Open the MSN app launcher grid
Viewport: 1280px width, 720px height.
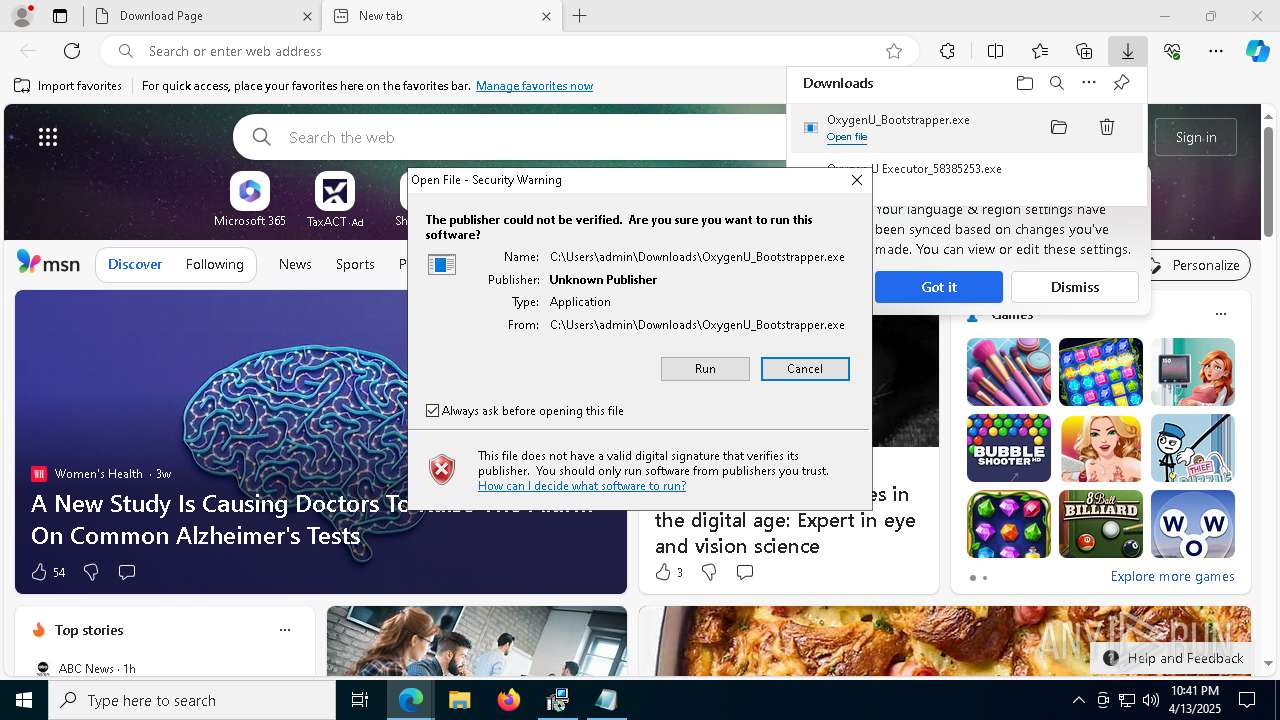48,137
